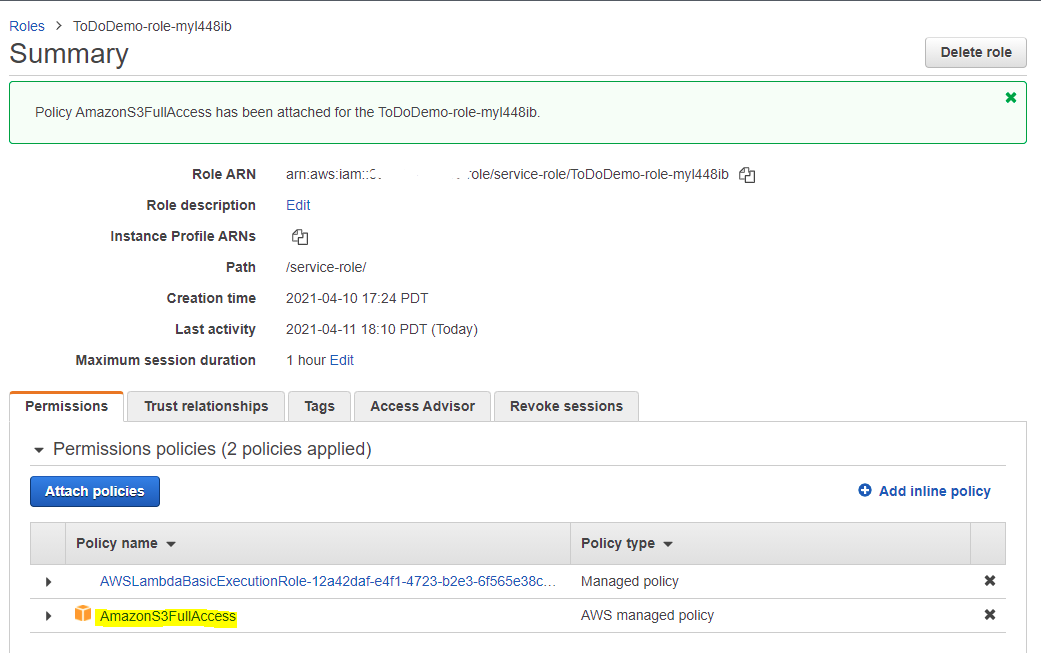The image size is (1041, 653).
Task: Go back to Roles breadcrumb
Action: point(27,26)
